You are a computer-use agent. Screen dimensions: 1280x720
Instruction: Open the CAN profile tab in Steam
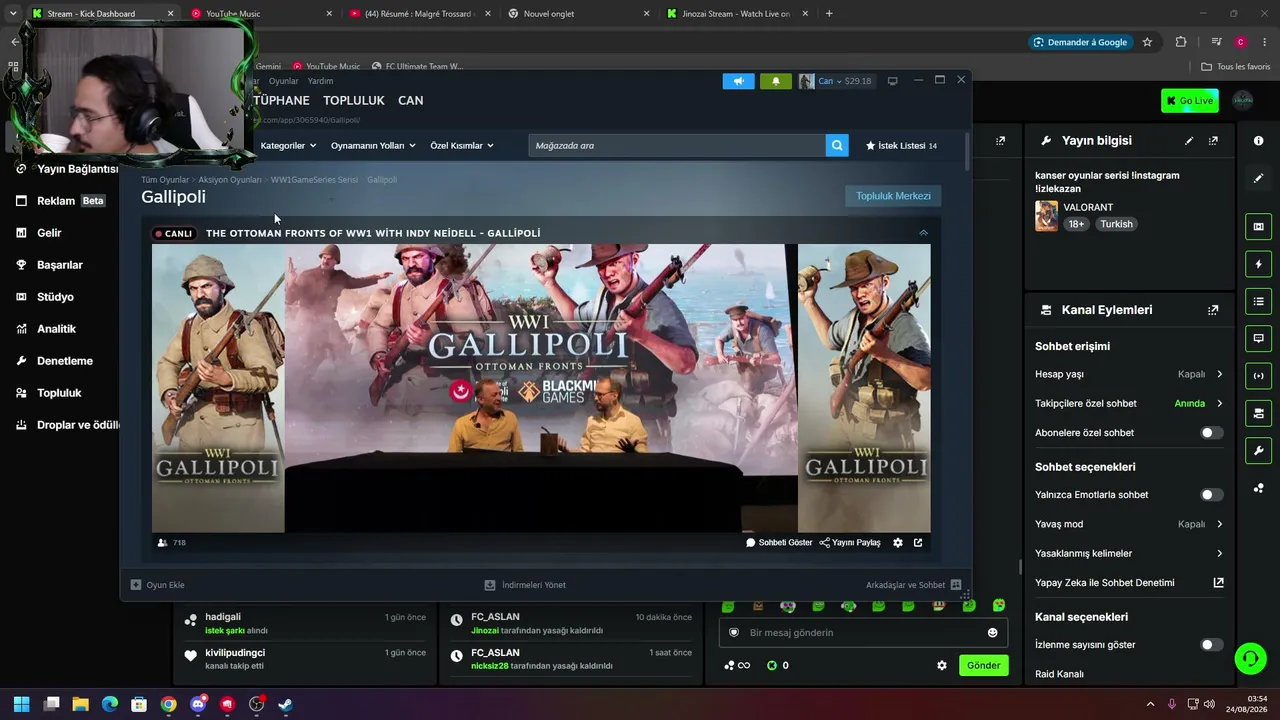coord(411,101)
